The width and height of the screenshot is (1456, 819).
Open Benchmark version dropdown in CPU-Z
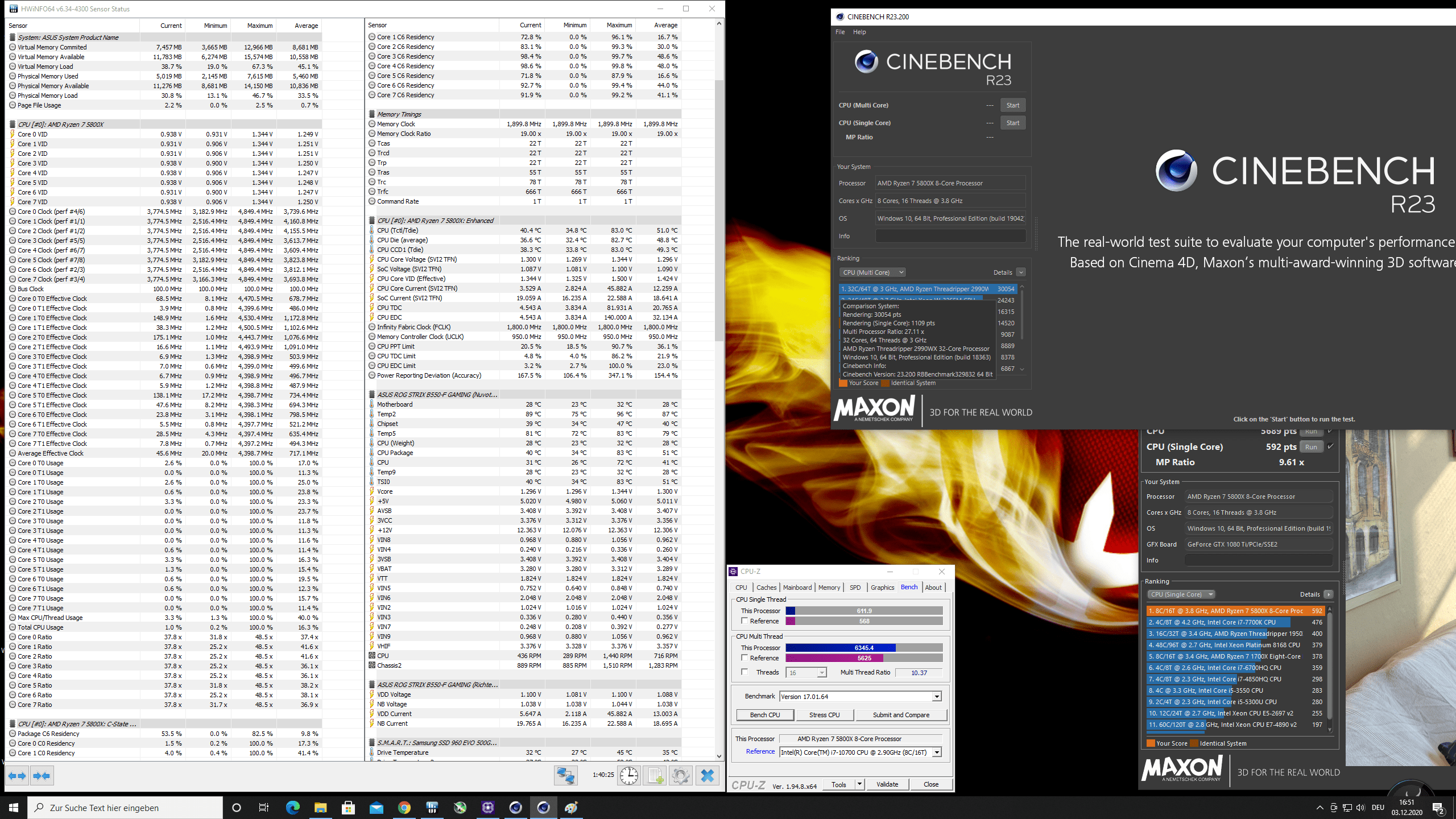tap(936, 697)
